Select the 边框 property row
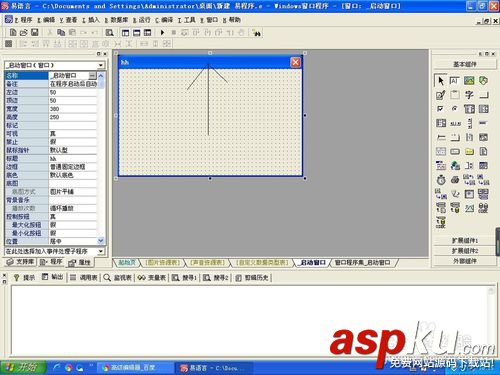Viewport: 500px width, 375px height. pos(51,167)
